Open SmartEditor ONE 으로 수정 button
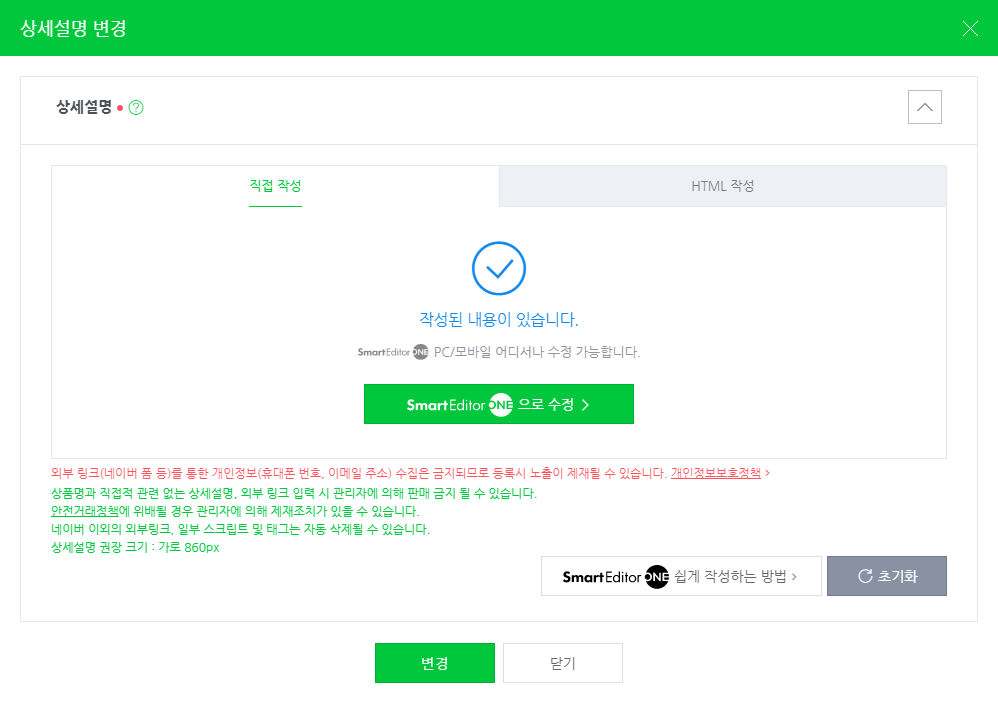 coord(498,404)
